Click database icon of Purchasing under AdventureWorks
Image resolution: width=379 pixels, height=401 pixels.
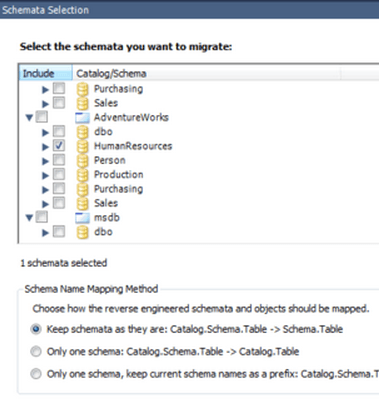(x=82, y=189)
